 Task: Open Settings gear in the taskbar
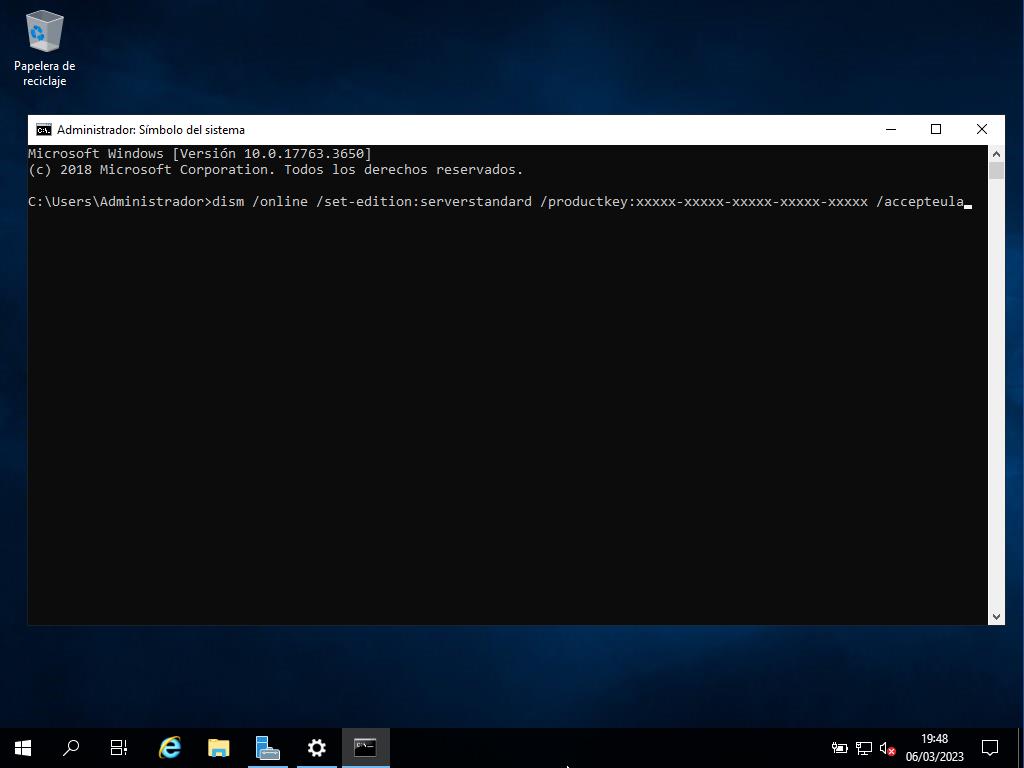pos(316,747)
